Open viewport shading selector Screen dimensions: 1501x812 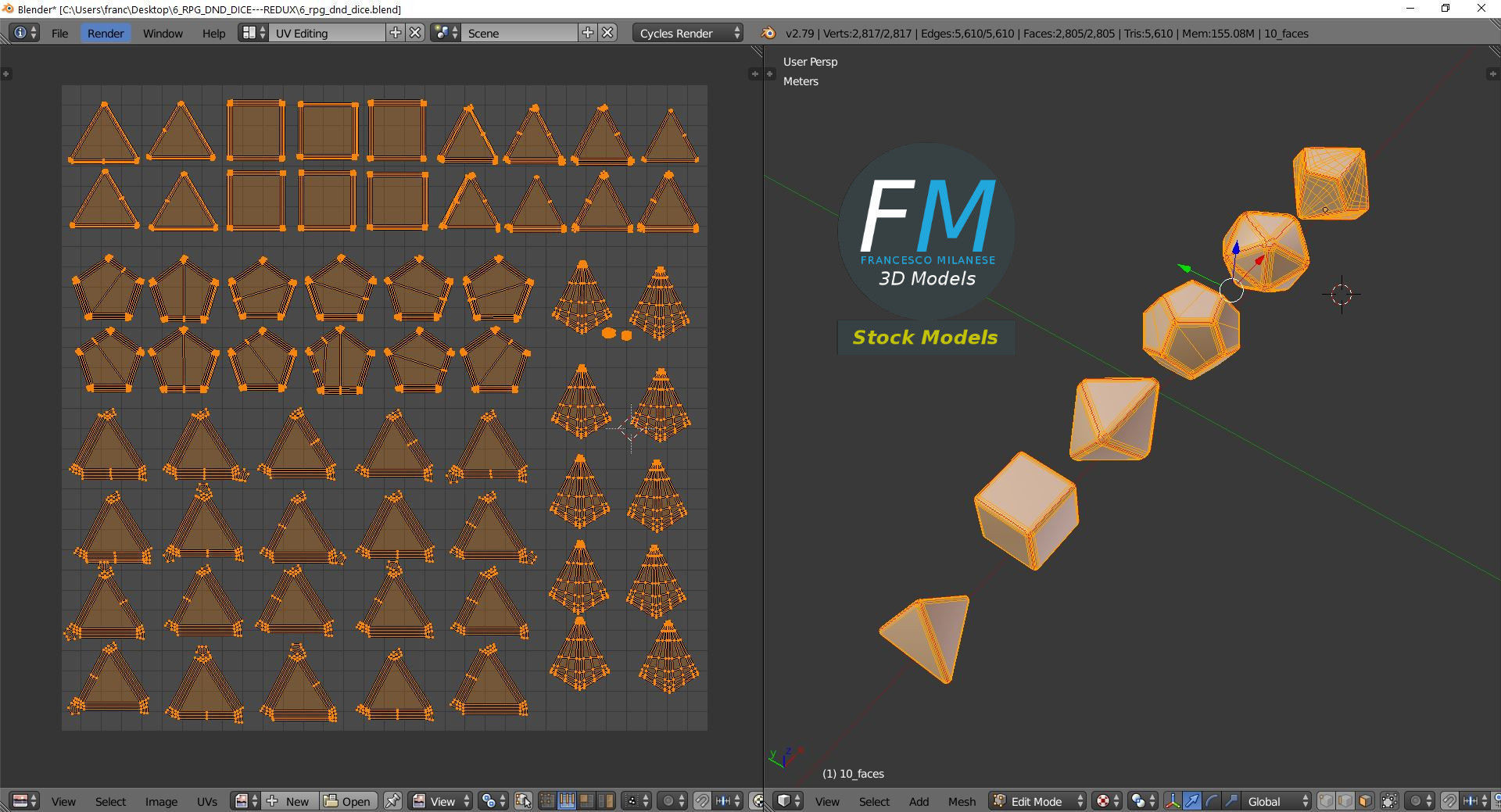click(x=1106, y=801)
